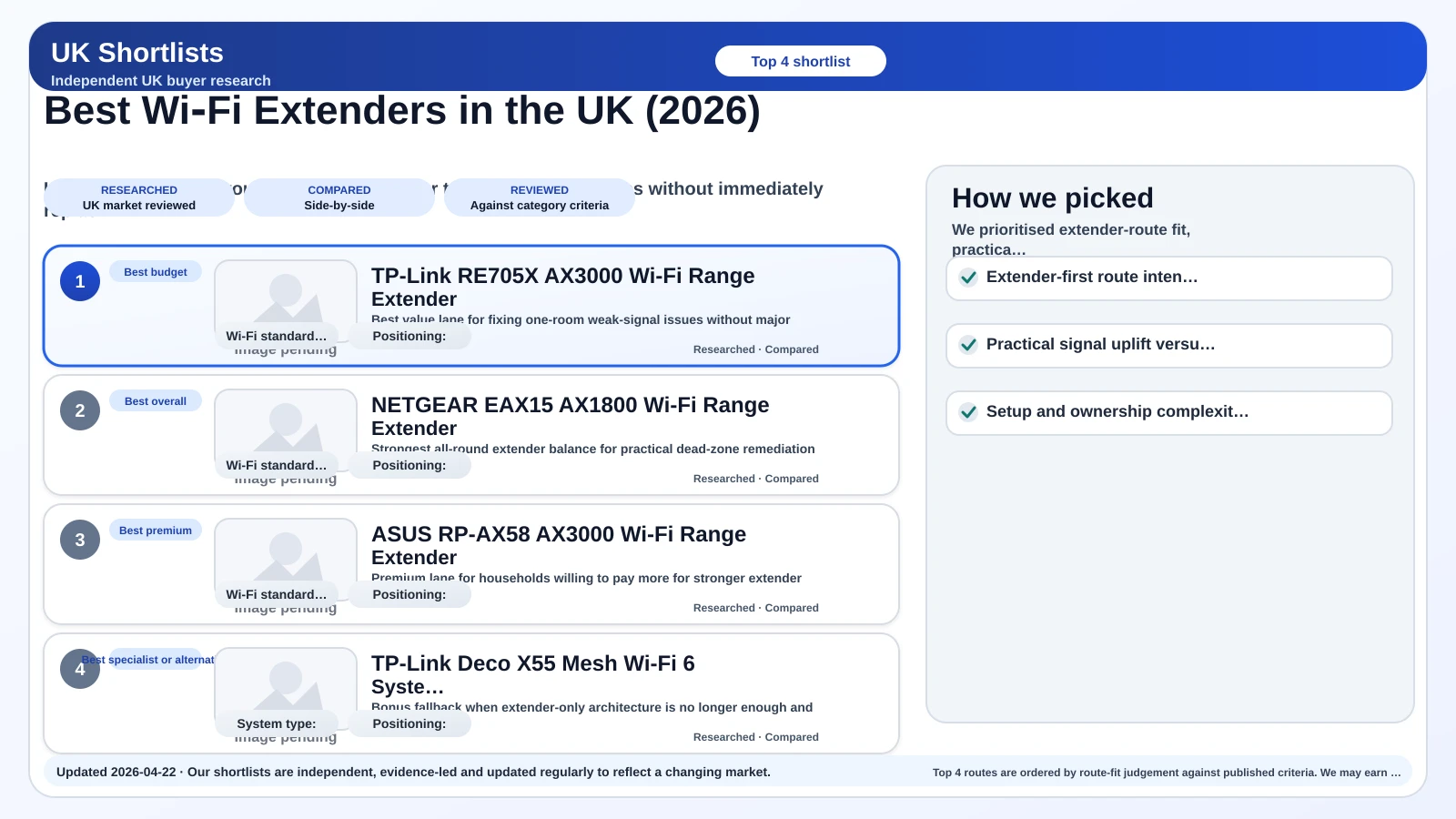Open NETGEAR EAX15 AX1800 product title
The width and height of the screenshot is (1456, 819).
point(571,417)
